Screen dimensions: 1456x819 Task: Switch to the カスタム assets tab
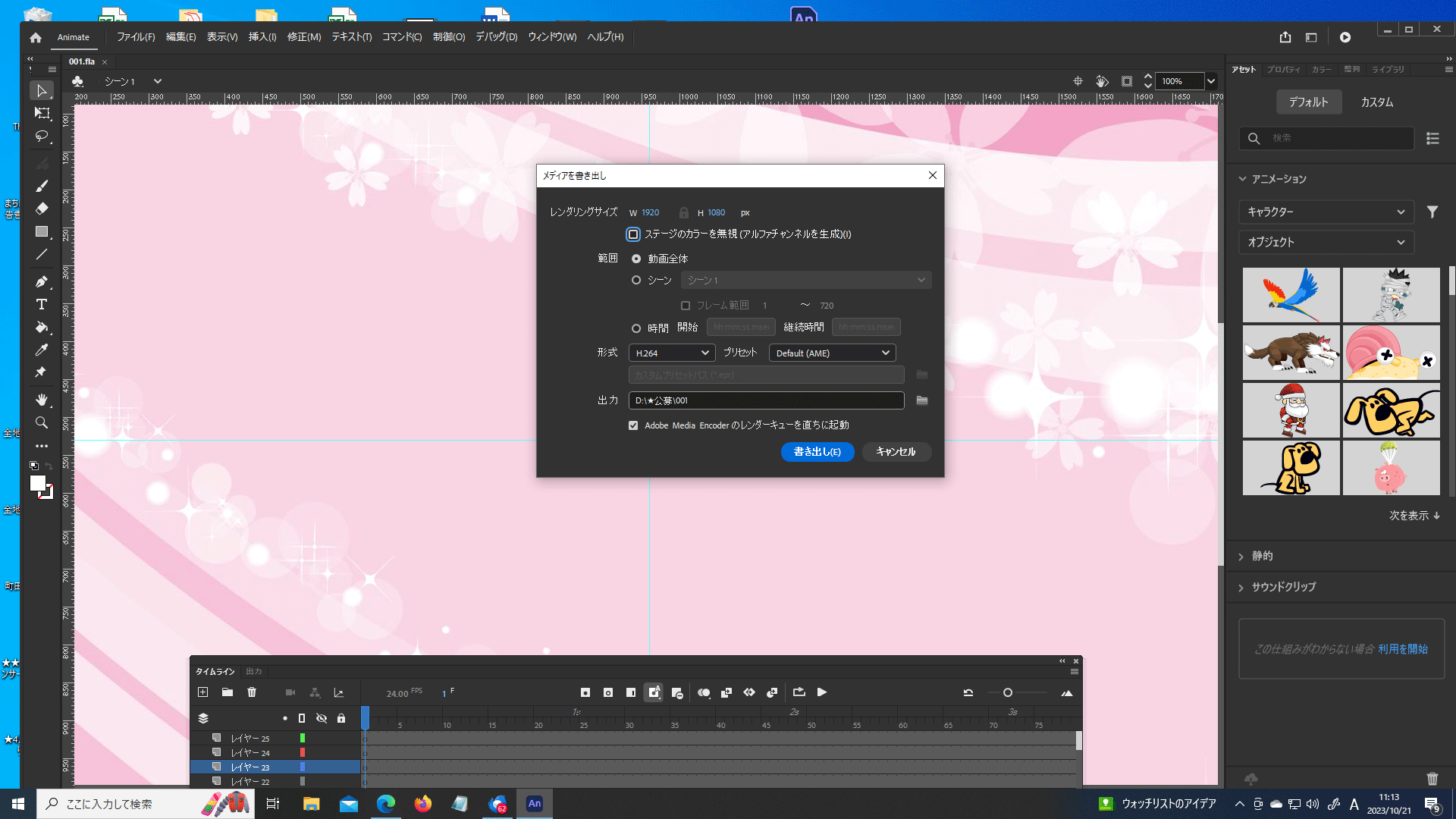pos(1376,102)
